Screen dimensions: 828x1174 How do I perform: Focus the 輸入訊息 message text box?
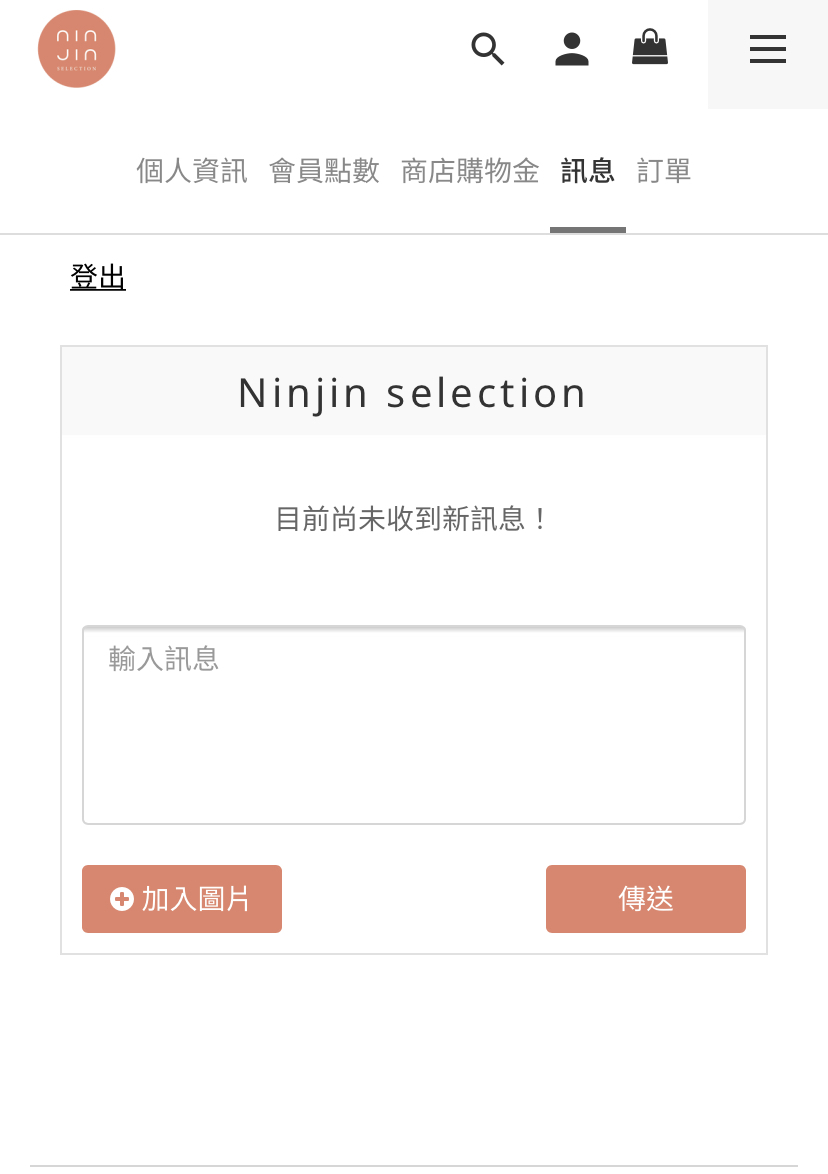pos(414,725)
